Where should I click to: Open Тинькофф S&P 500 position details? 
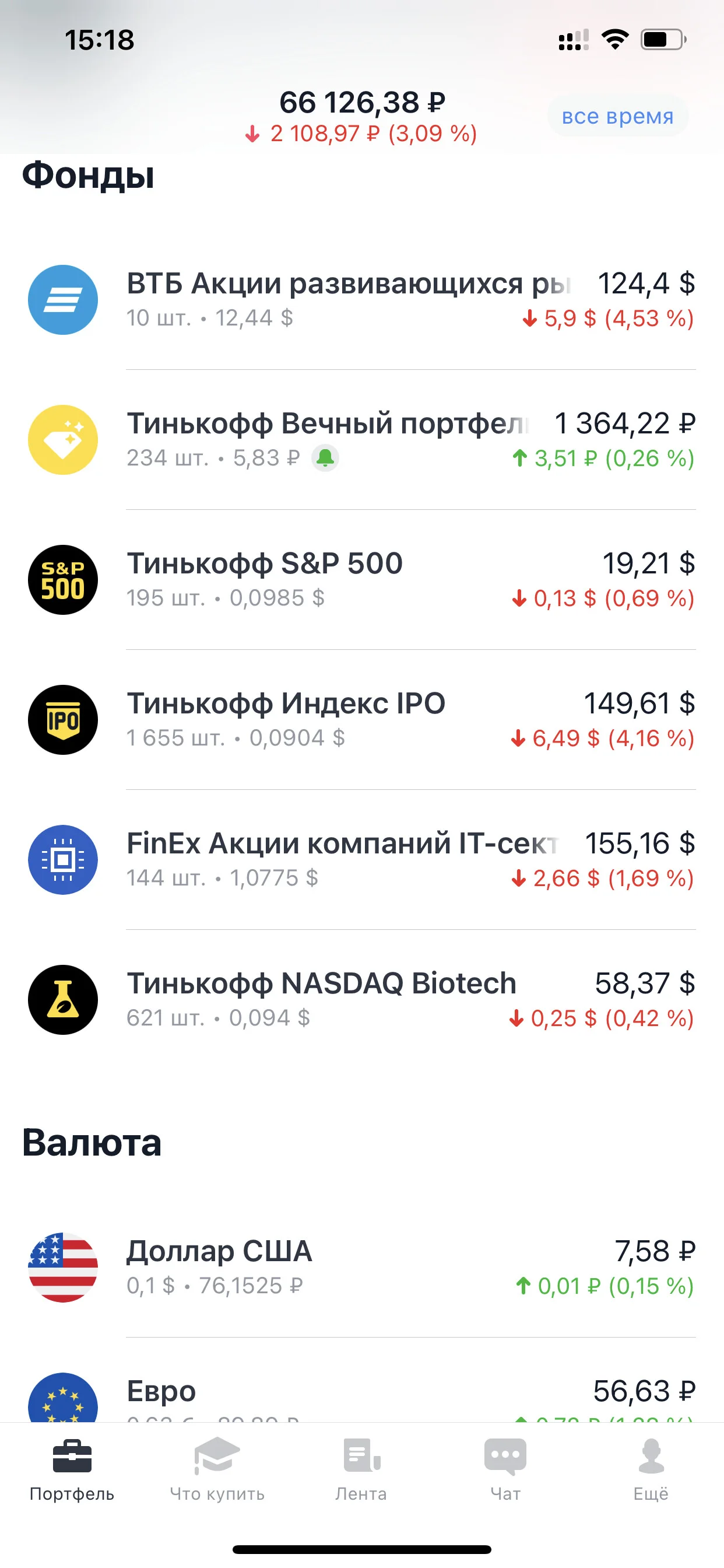[362, 579]
